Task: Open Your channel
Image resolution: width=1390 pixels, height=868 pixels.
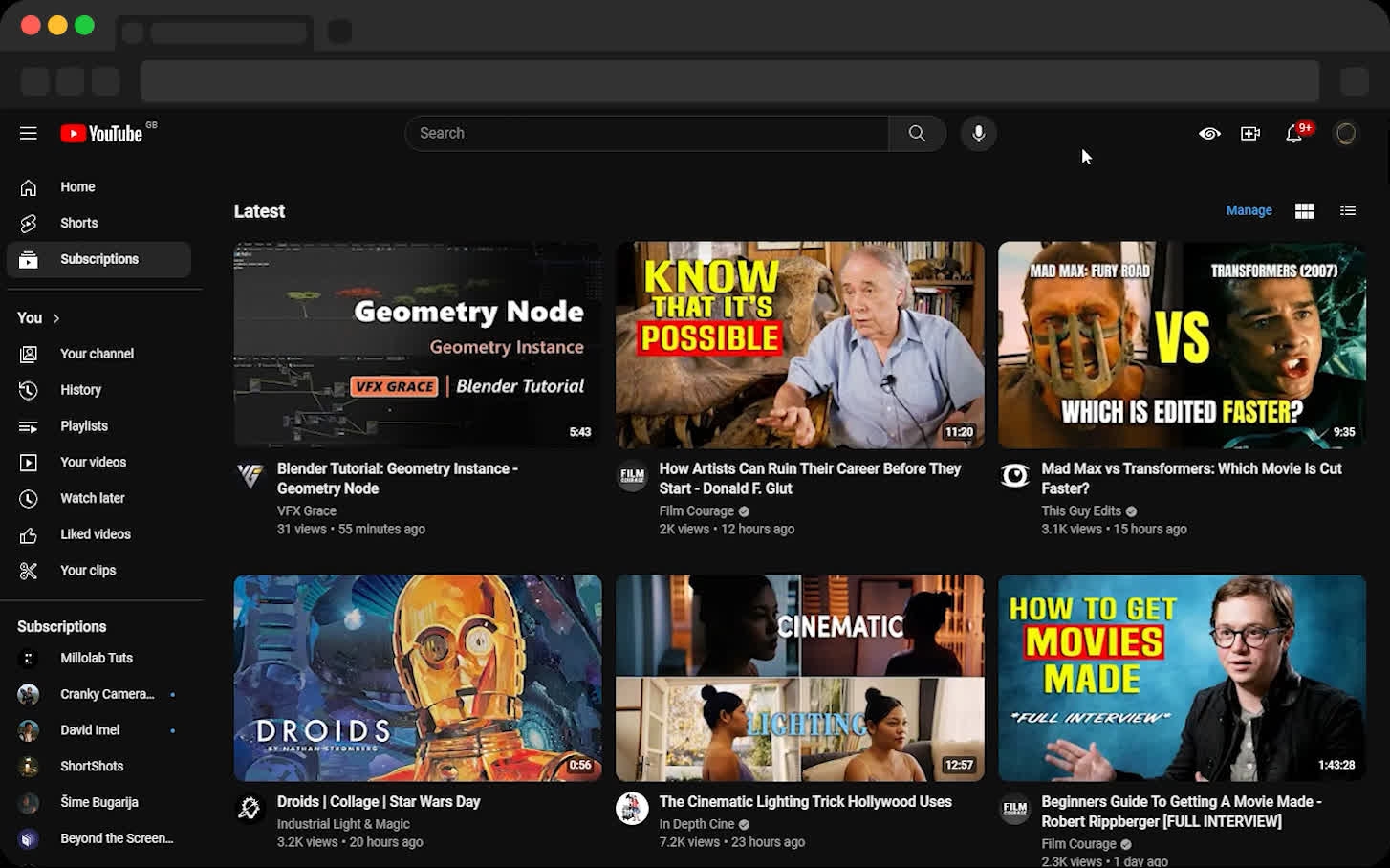Action: [x=99, y=354]
